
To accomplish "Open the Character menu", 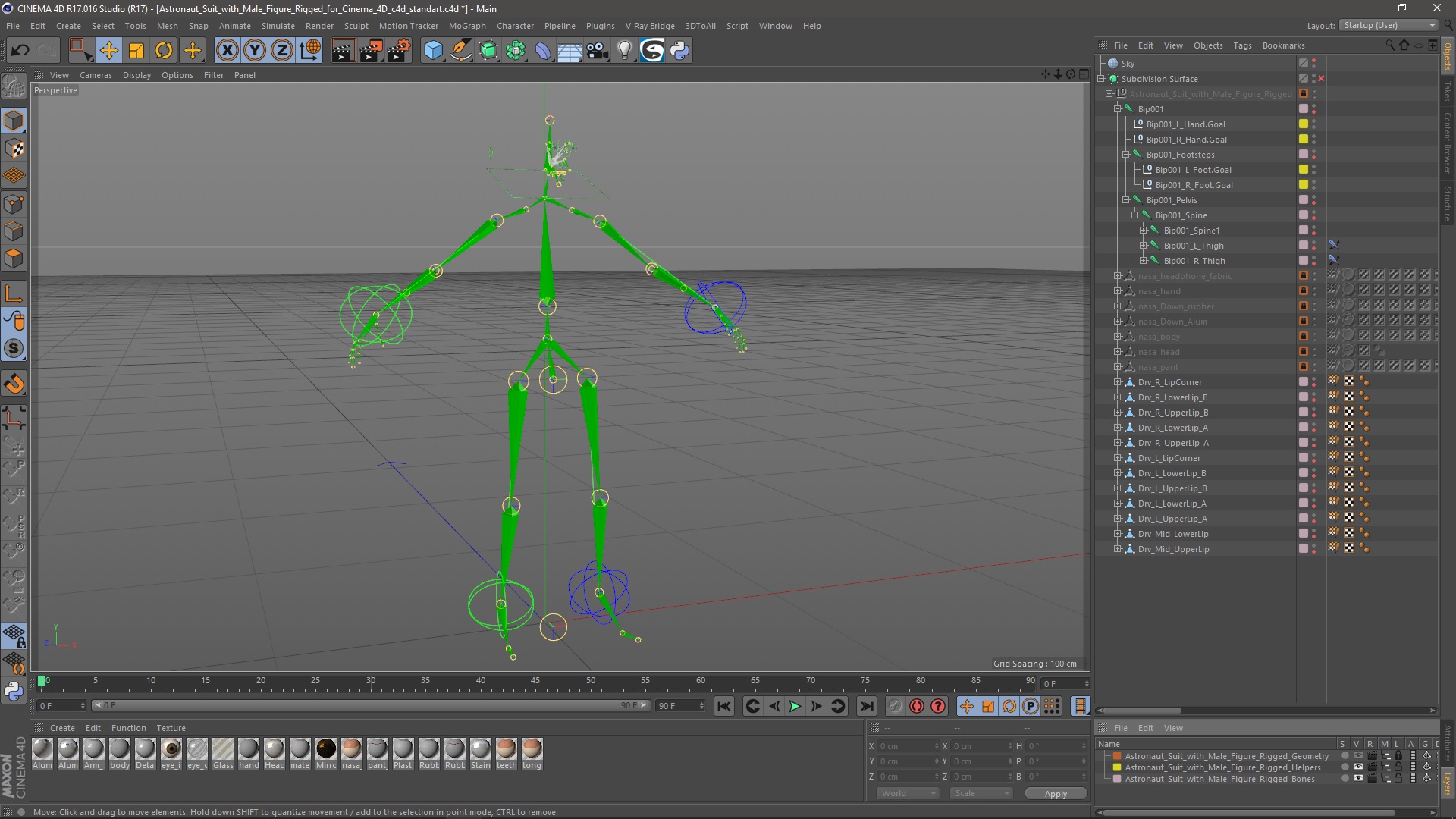I will [515, 25].
